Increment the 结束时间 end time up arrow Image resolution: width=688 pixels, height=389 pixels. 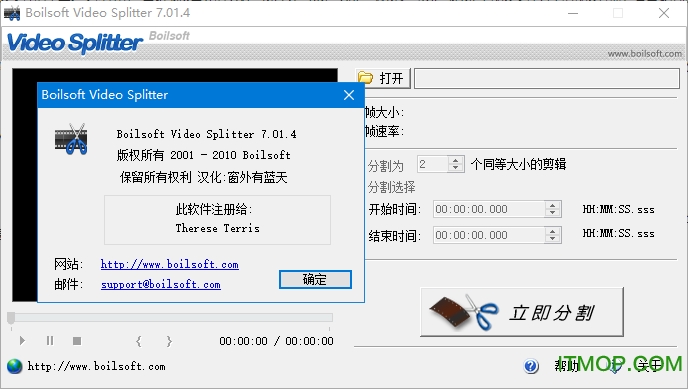click(x=552, y=231)
